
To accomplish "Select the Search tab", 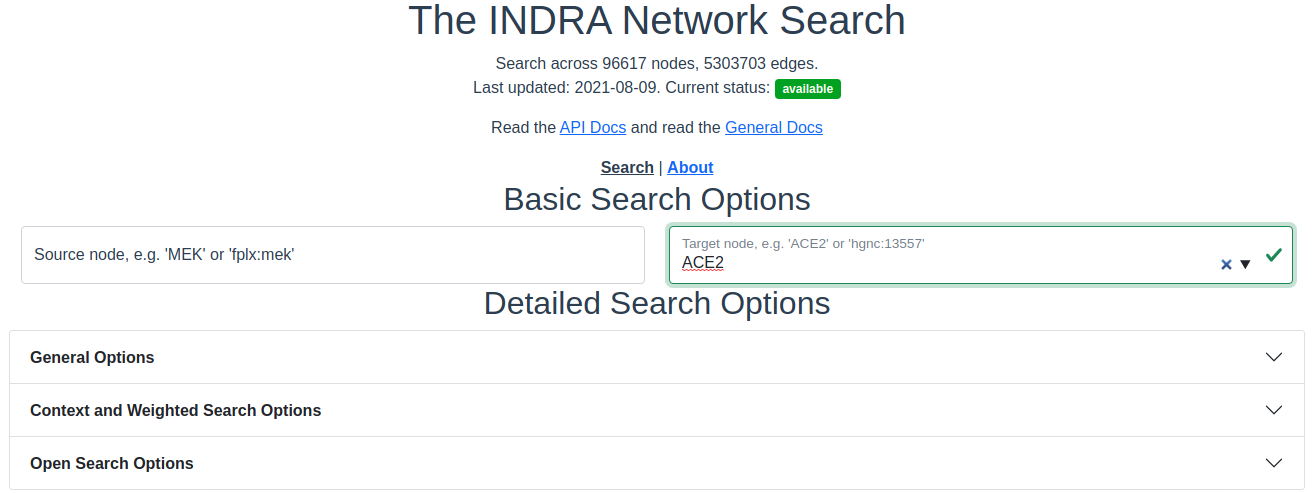I will point(627,167).
